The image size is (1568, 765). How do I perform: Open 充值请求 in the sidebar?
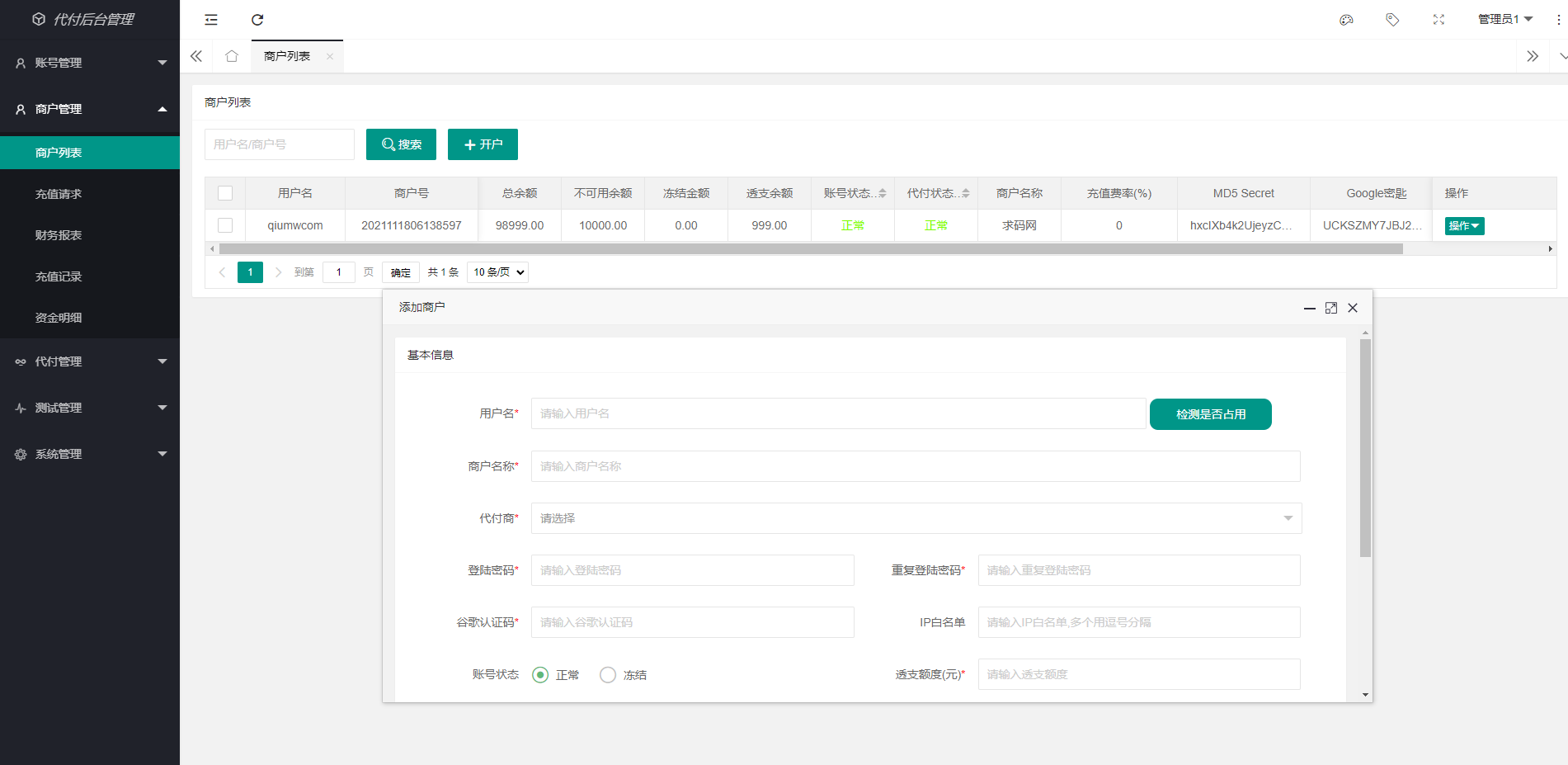(x=59, y=194)
